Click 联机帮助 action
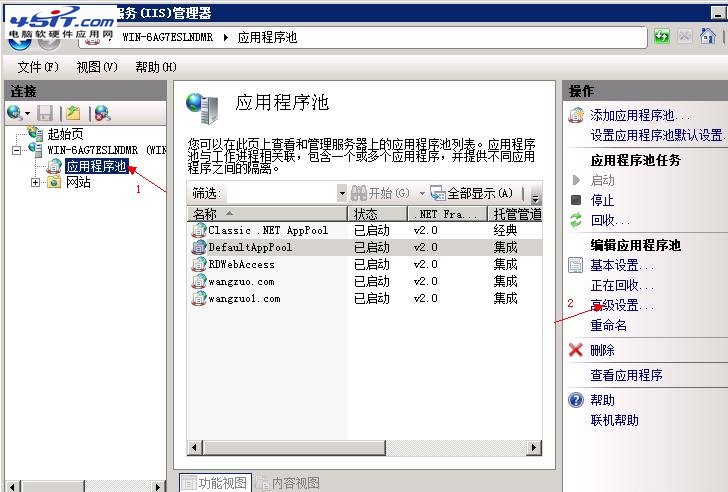Image resolution: width=728 pixels, height=492 pixels. click(x=614, y=420)
